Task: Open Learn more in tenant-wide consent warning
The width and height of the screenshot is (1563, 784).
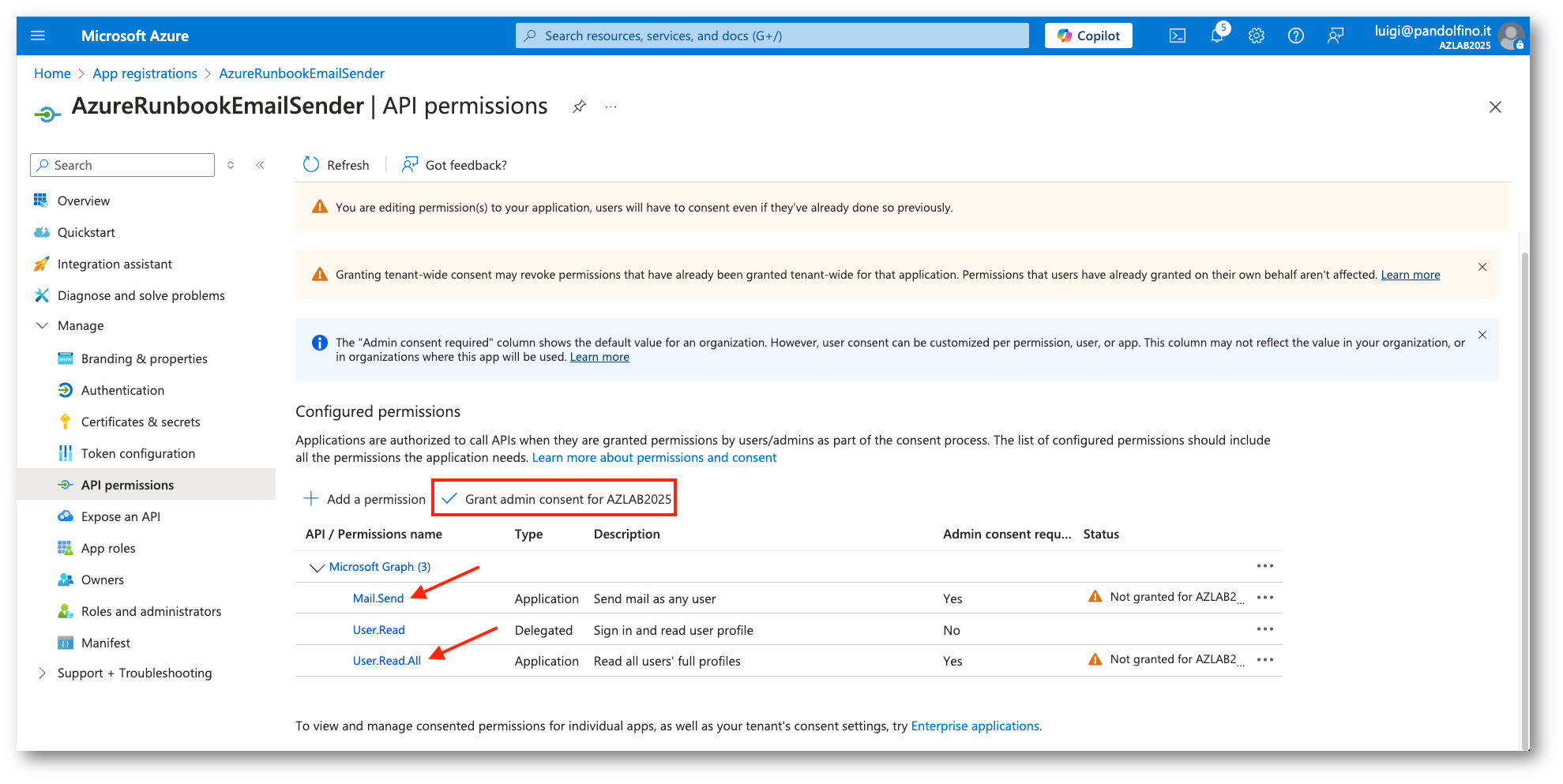Action: [1410, 275]
